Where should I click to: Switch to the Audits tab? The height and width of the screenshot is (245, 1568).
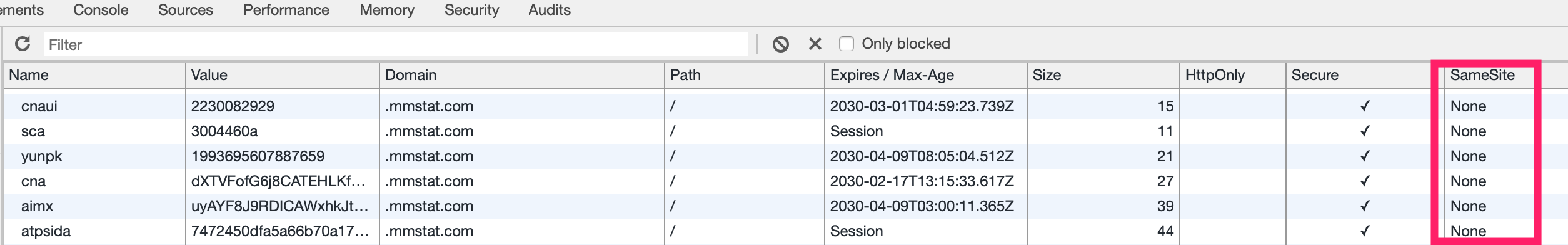[x=550, y=10]
